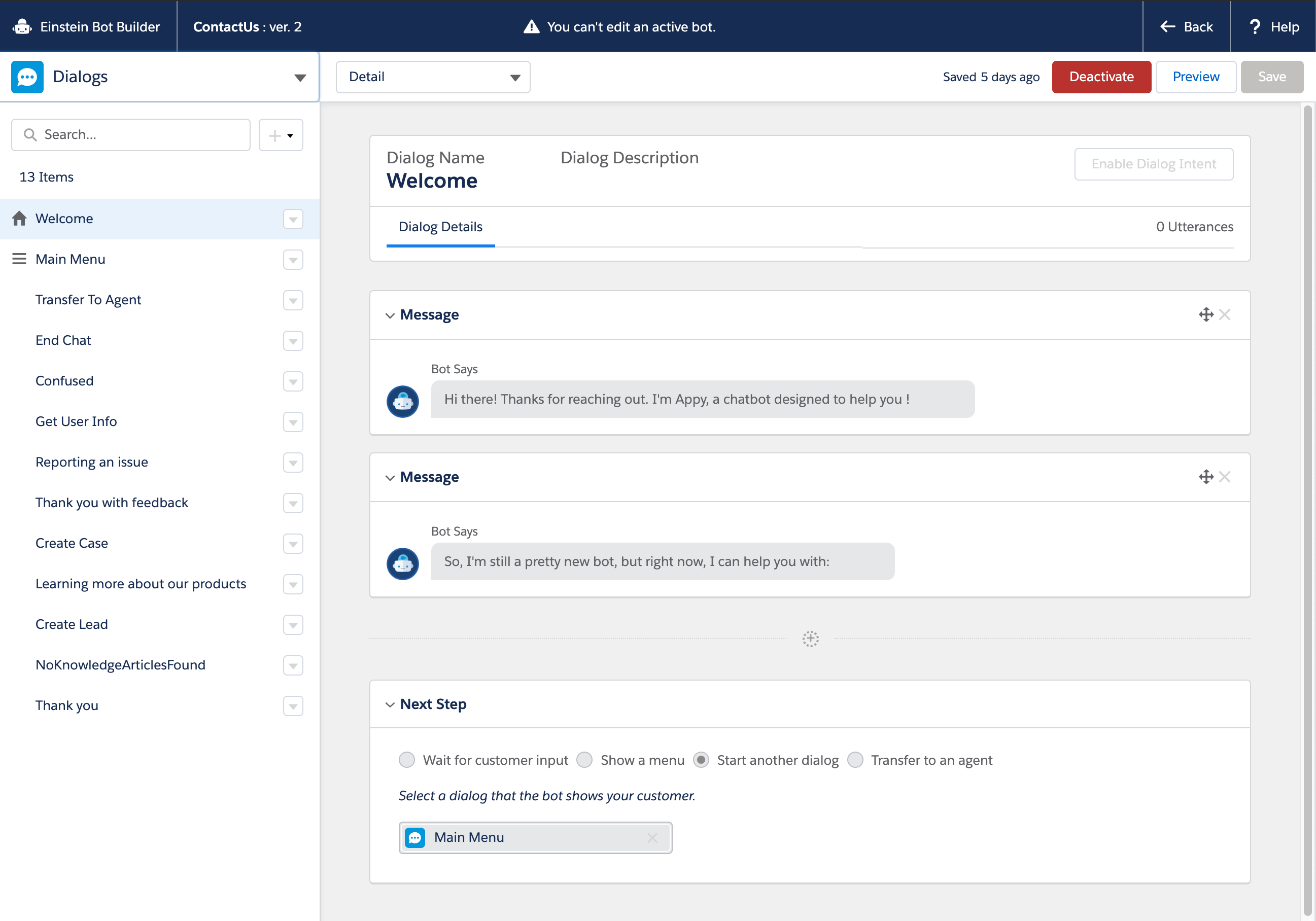Open Welcome dialog row dropdown

point(293,219)
